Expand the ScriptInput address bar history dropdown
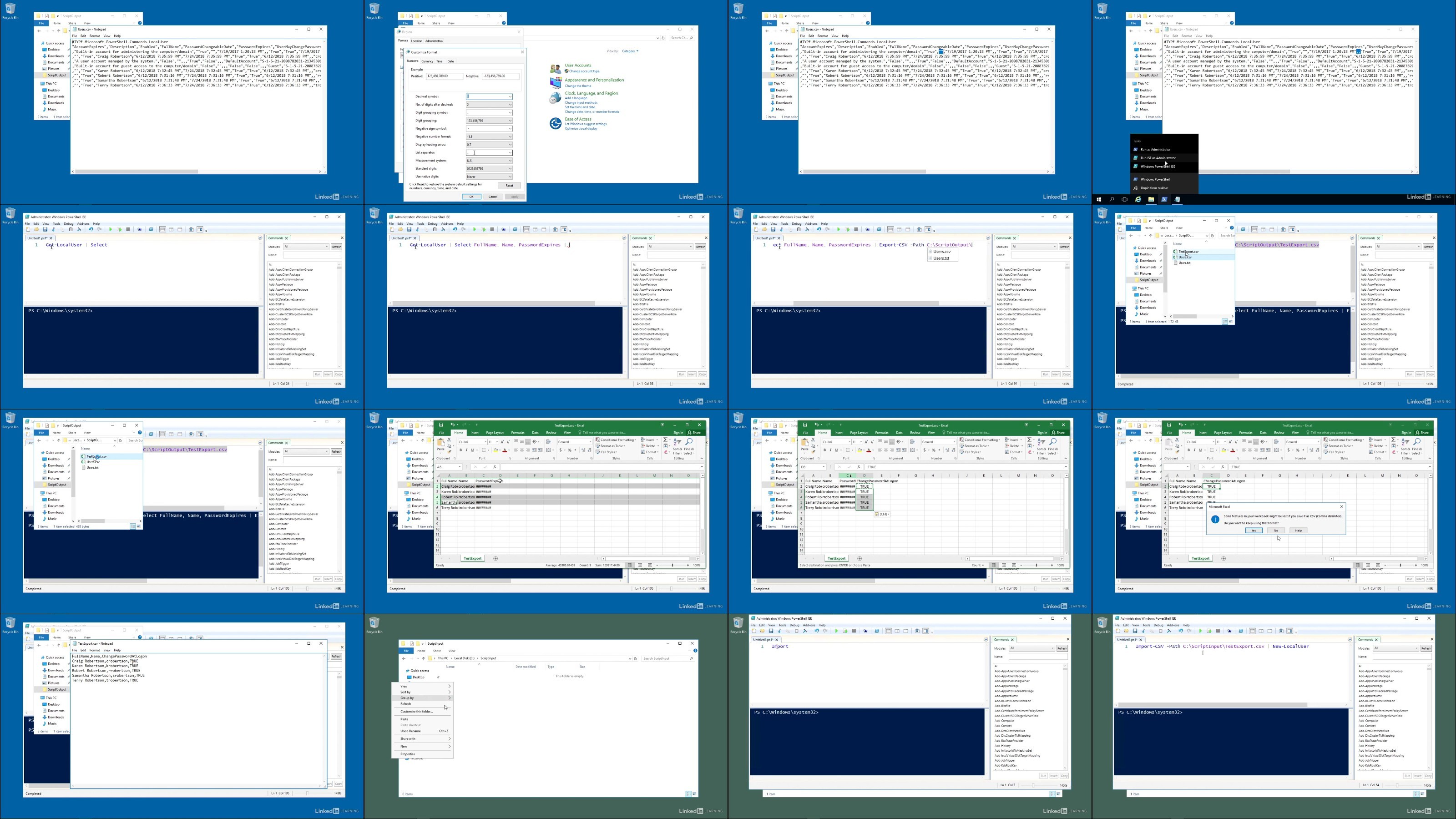Image resolution: width=1456 pixels, height=819 pixels. point(630,658)
